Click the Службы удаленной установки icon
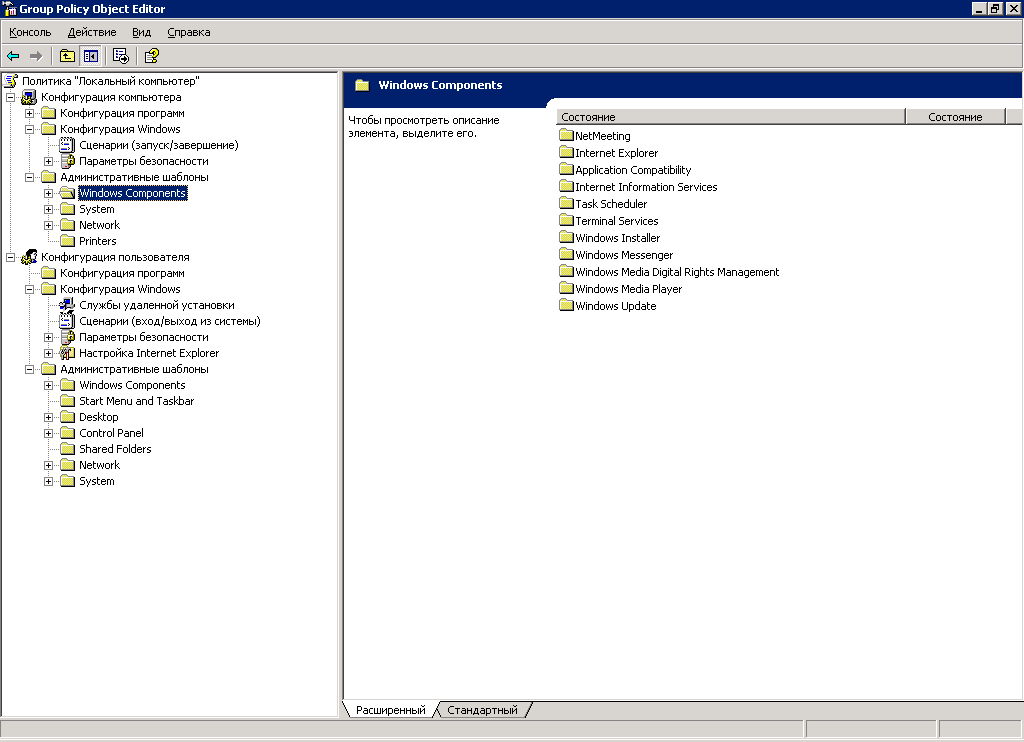 tap(67, 305)
